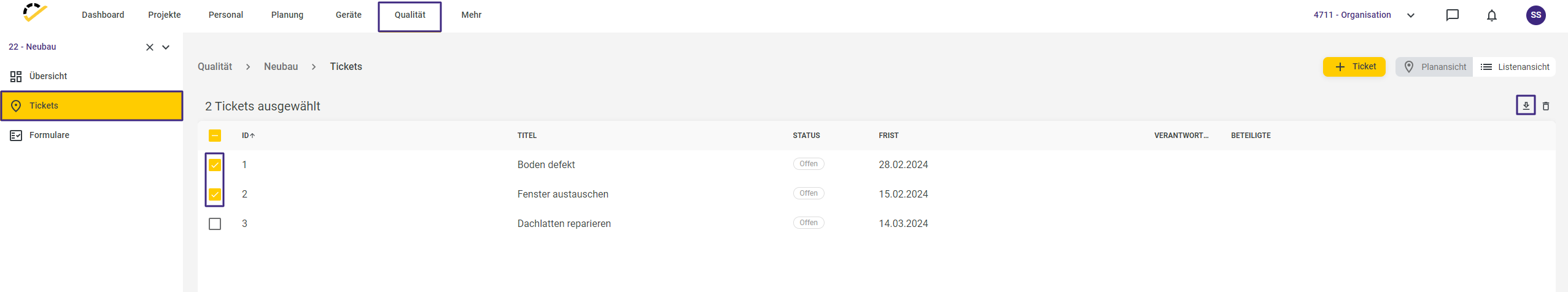
Task: Click the trash icon to delete tickets
Action: tap(1546, 106)
